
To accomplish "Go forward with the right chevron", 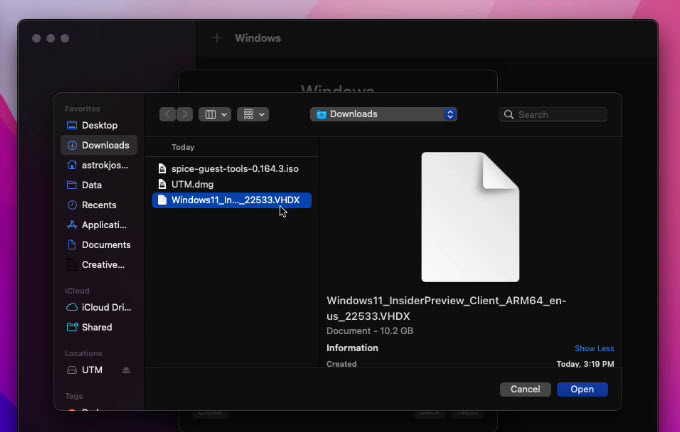I will click(184, 115).
